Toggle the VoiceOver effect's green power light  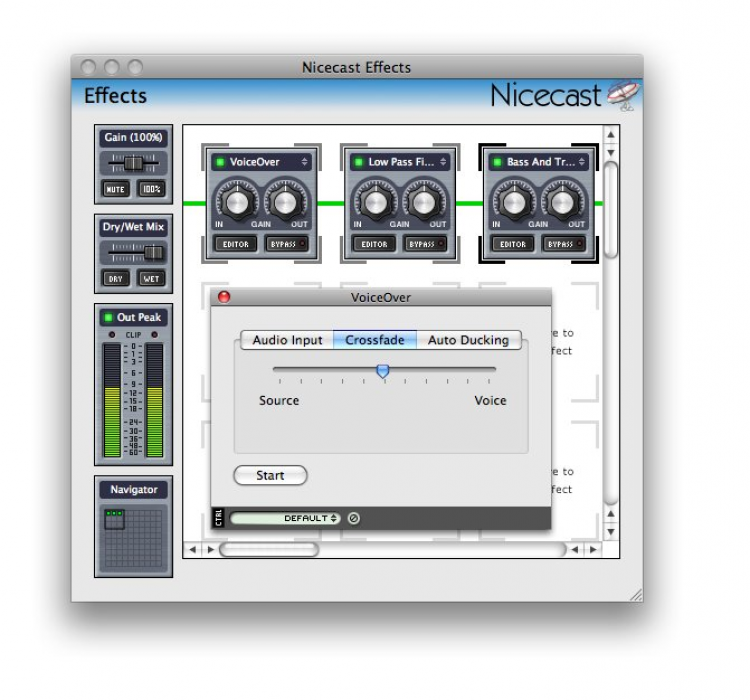click(x=221, y=162)
